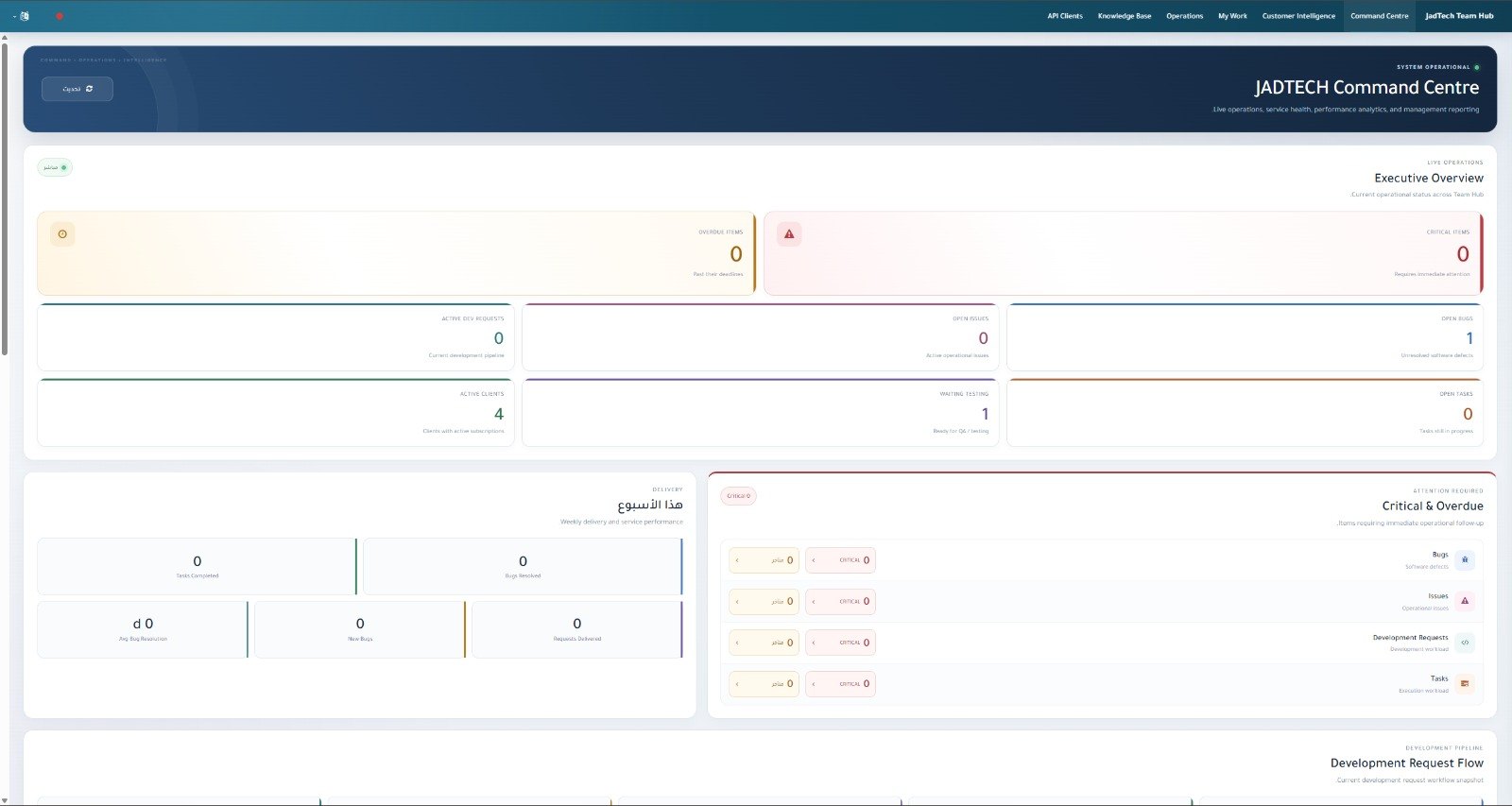This screenshot has width=1512, height=806.
Task: Open the language translation icon in top bar
Action: tap(25, 16)
